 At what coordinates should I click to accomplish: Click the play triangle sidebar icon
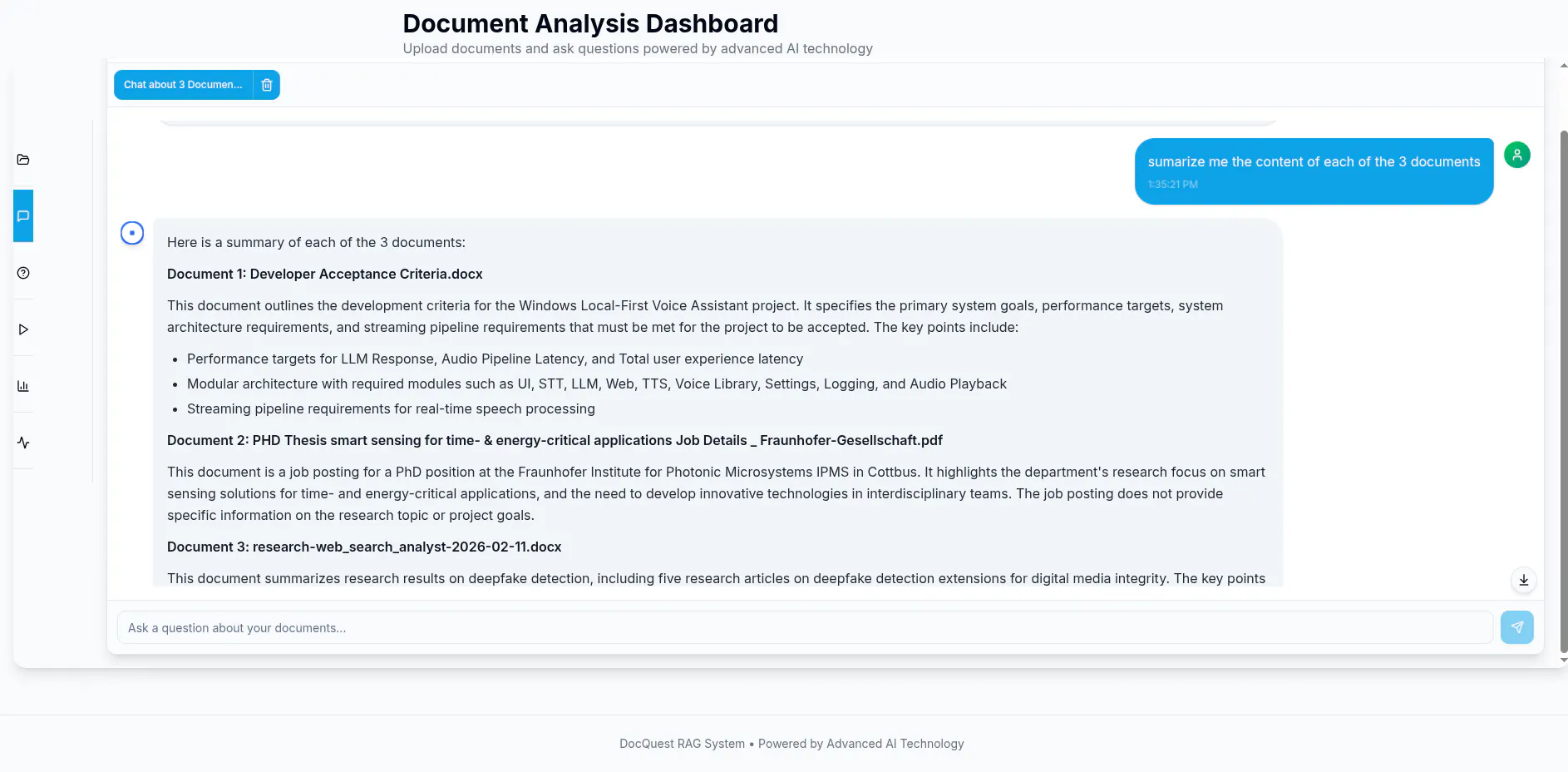[x=23, y=329]
